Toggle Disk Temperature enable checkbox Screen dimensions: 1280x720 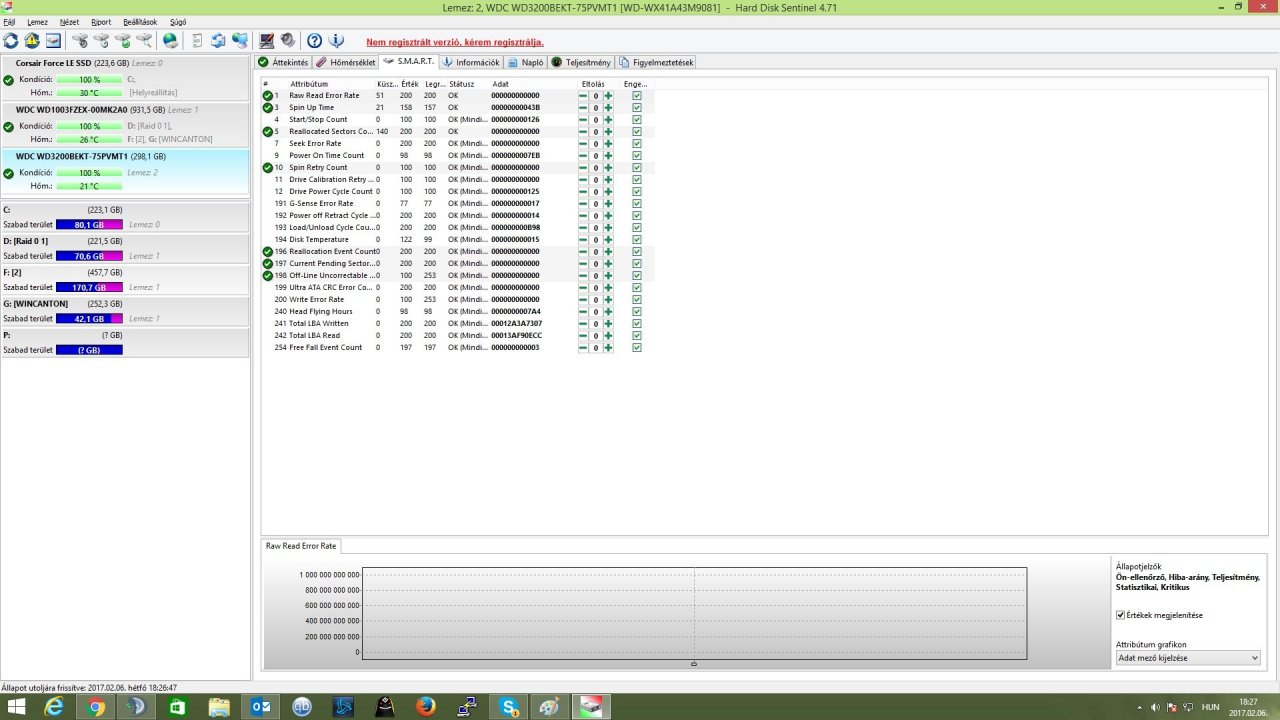point(637,239)
